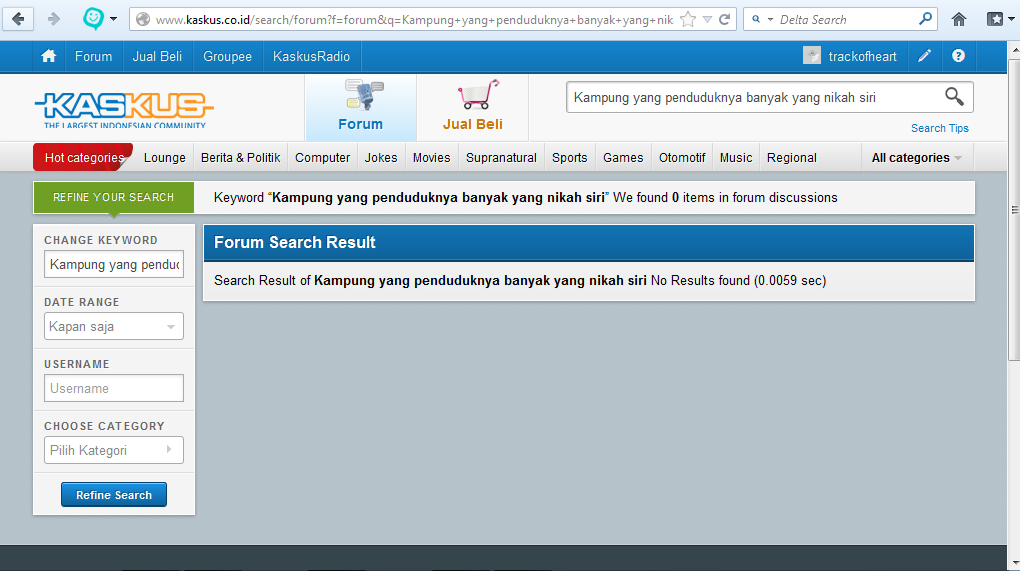Open the Supranatural category
Screen dimensions: 1020x571
pyautogui.click(x=501, y=158)
